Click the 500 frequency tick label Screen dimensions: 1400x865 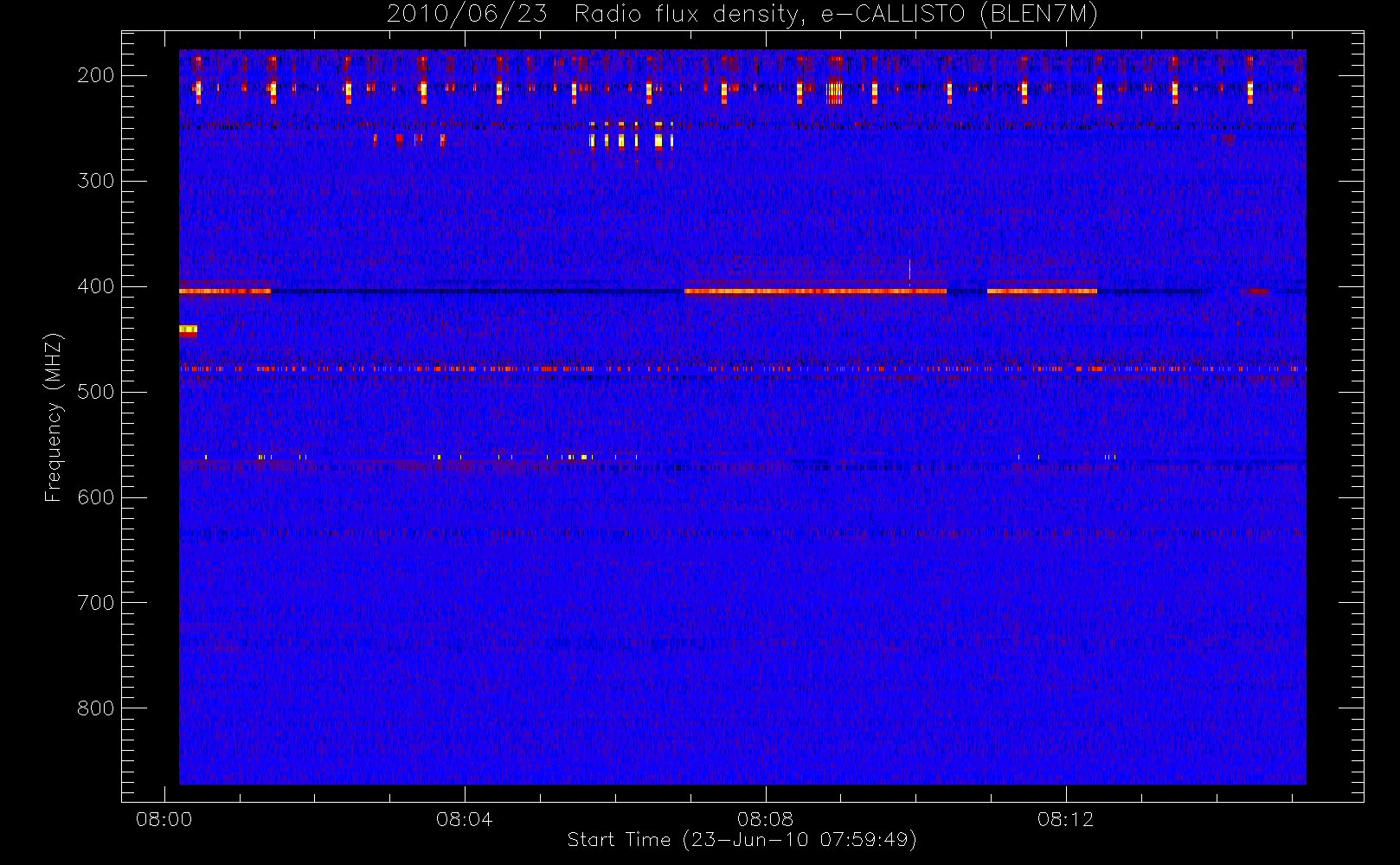[x=96, y=392]
